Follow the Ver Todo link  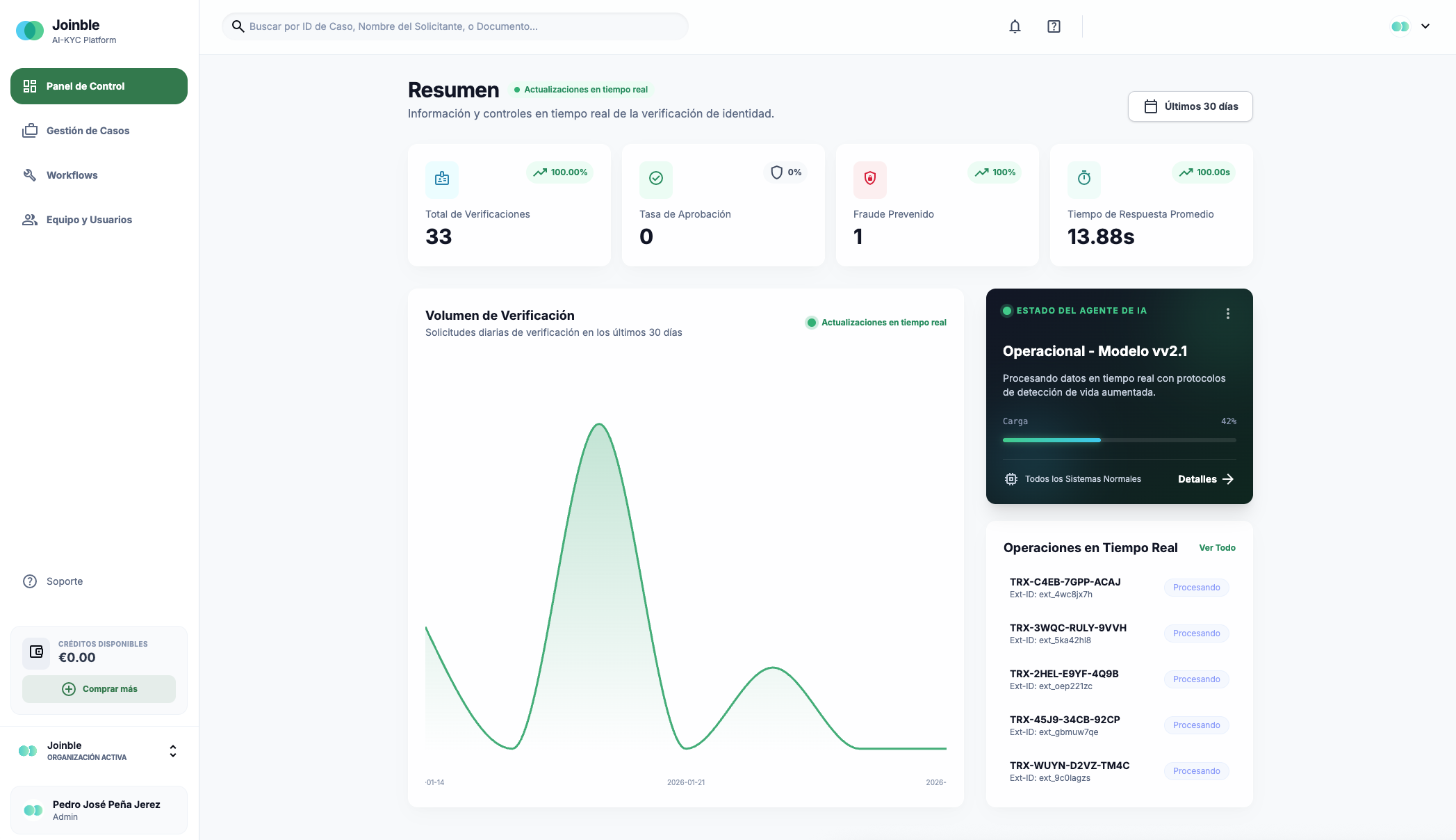pyautogui.click(x=1217, y=548)
